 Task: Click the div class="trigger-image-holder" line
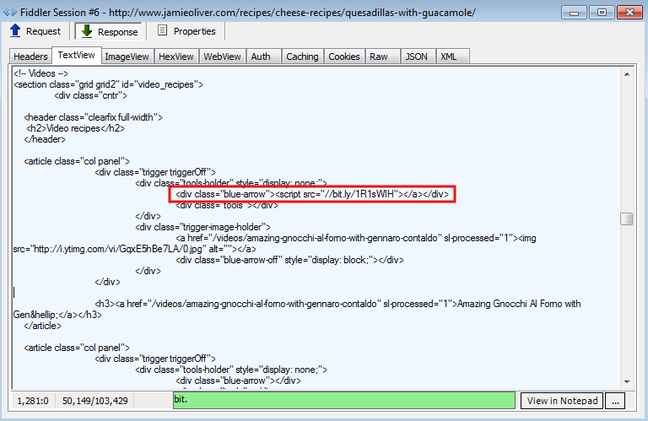(x=203, y=227)
